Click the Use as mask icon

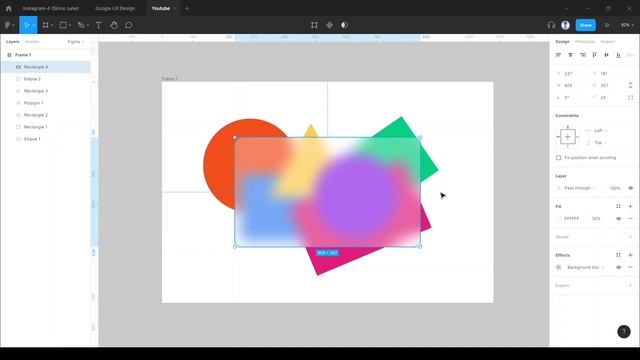344,25
